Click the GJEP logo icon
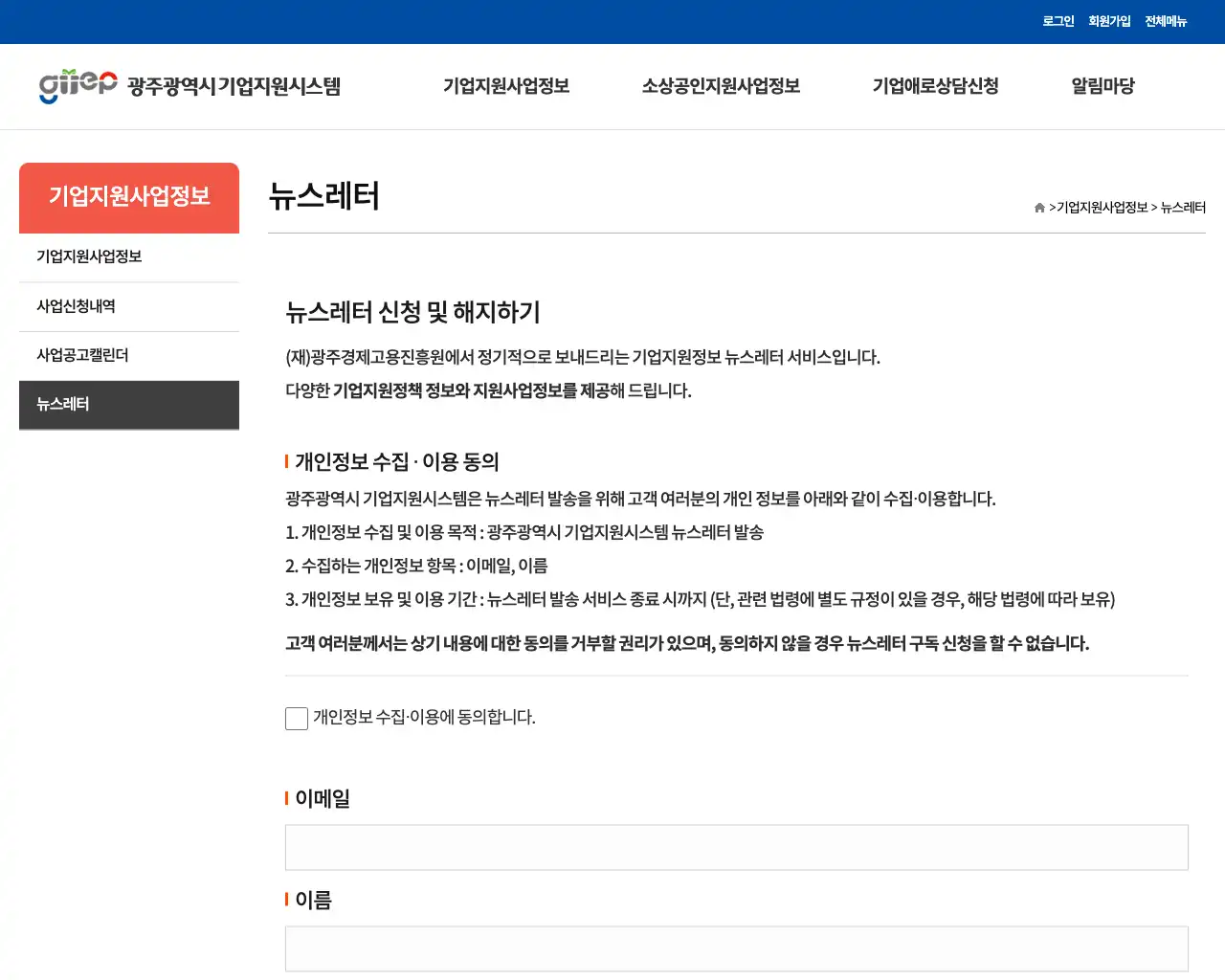 [72, 86]
